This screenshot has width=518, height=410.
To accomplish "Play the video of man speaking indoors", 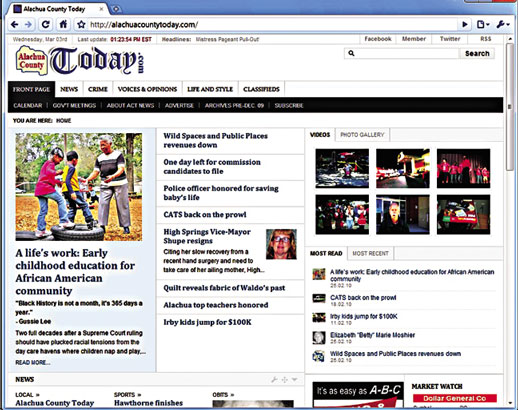I will [x=403, y=214].
